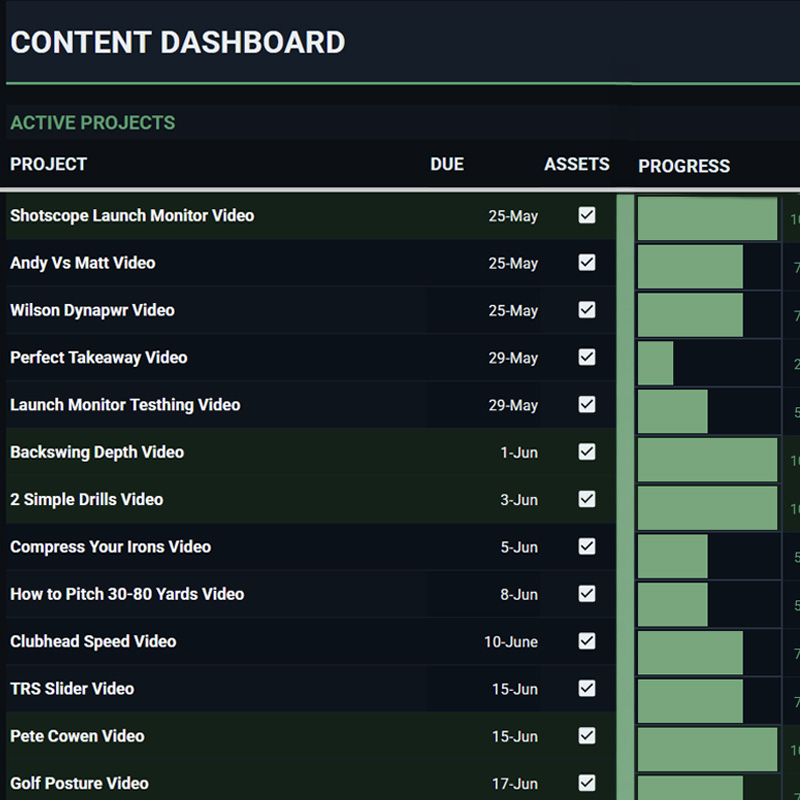Click the PROGRESS column header

pos(684,166)
